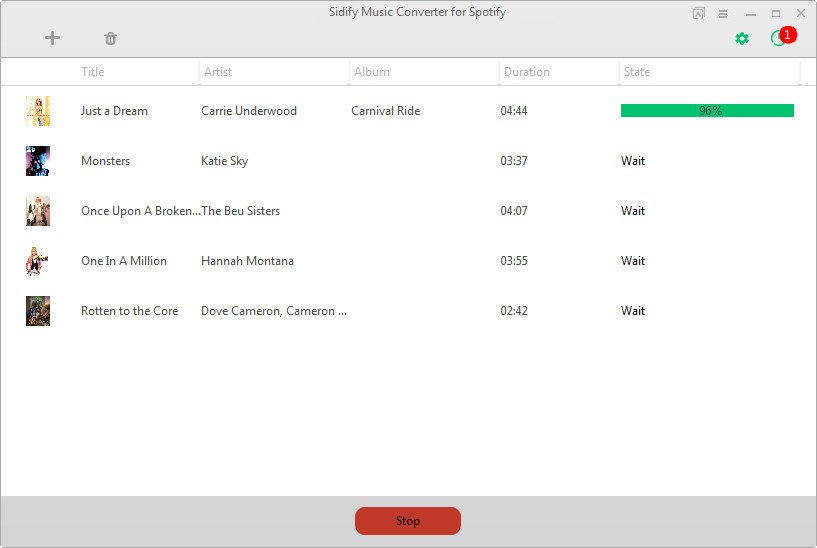Click the artist Carrie Underwood
The image size is (817, 548).
(x=249, y=111)
